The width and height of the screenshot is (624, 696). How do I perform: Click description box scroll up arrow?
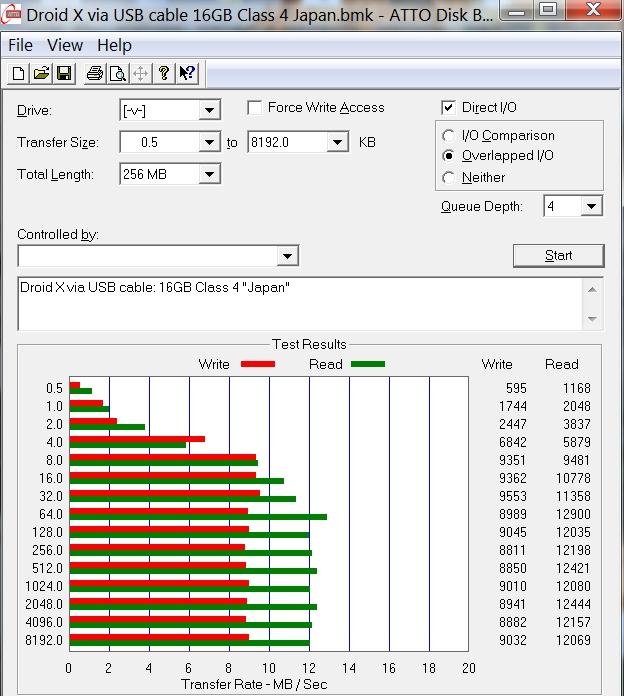click(x=592, y=290)
